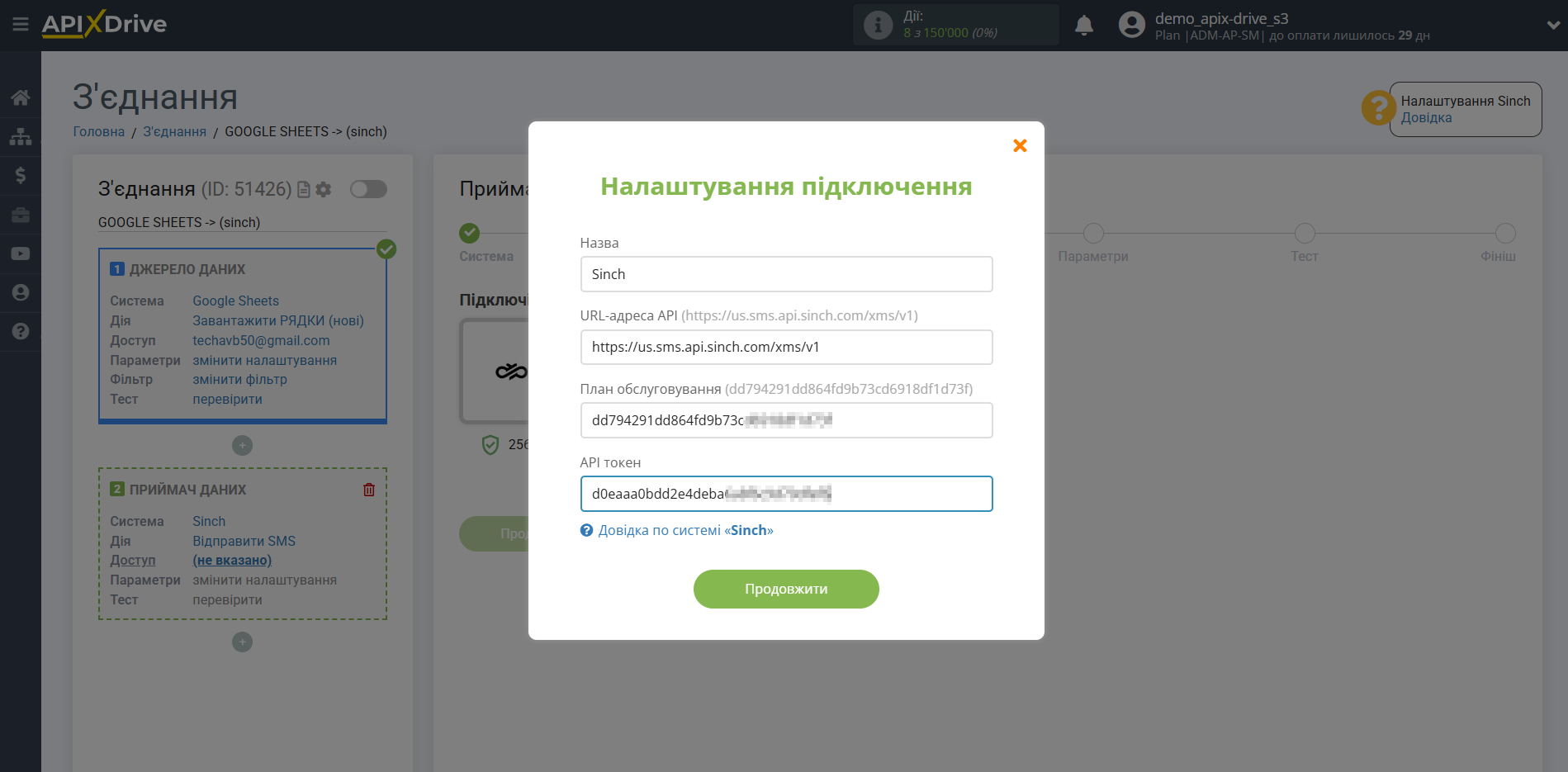Click the Sinch connection card logo

click(x=510, y=372)
